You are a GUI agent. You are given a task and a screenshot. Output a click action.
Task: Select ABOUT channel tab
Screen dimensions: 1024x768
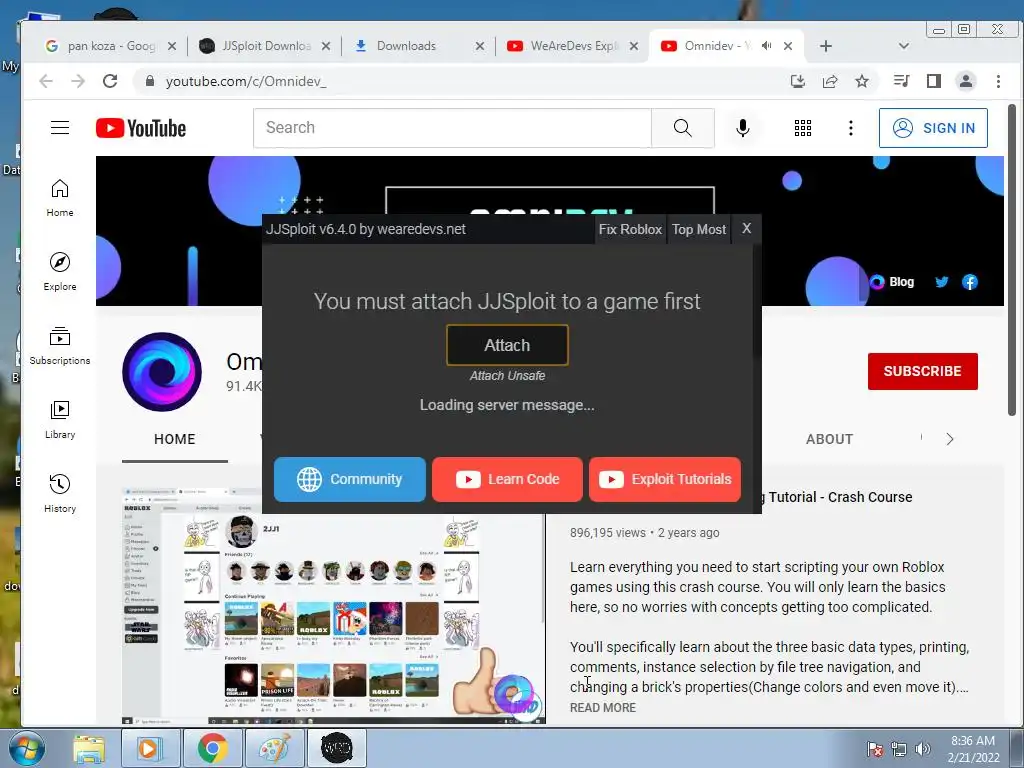[x=829, y=440]
